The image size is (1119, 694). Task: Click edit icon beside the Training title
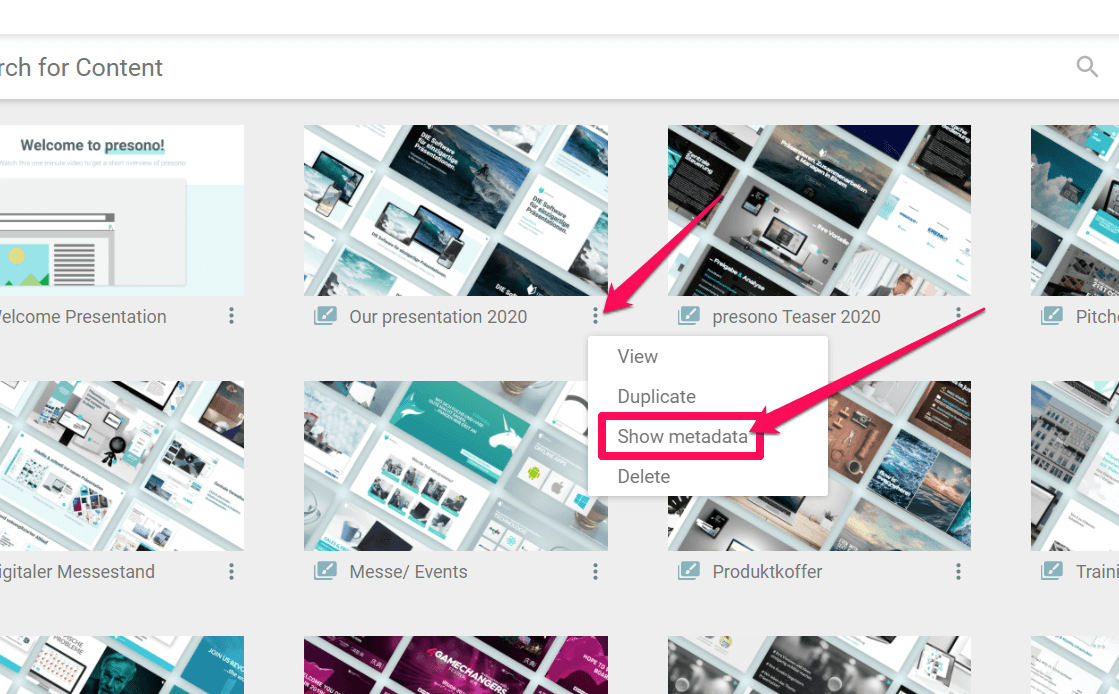1052,570
